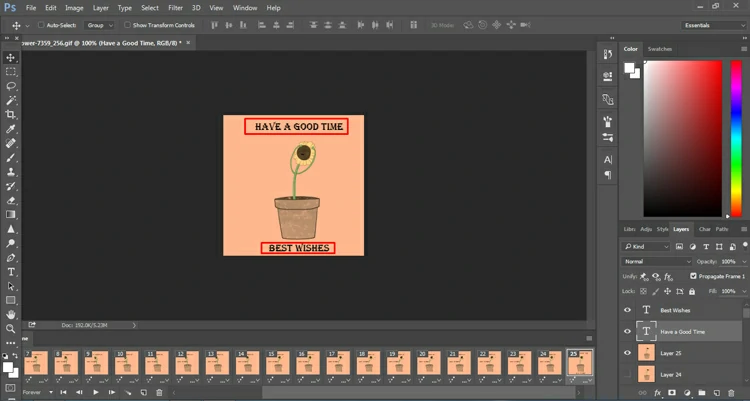Open the Filter menu
750x401 pixels.
[176, 7]
